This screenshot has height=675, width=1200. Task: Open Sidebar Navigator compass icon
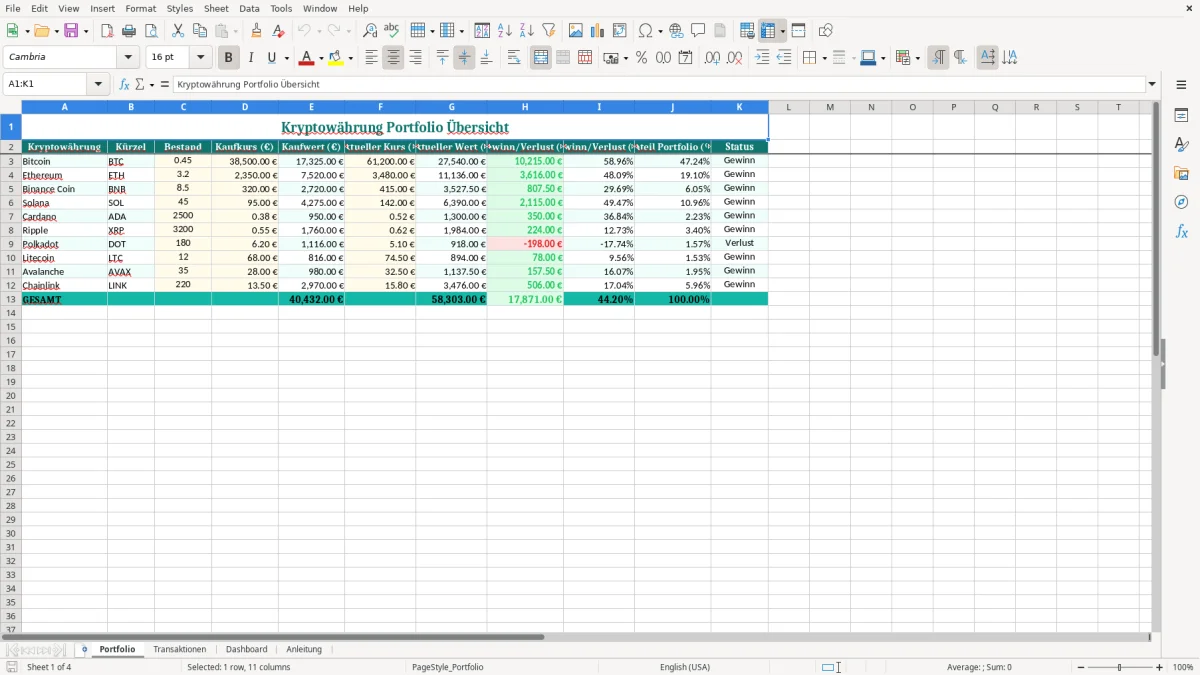pyautogui.click(x=1181, y=202)
